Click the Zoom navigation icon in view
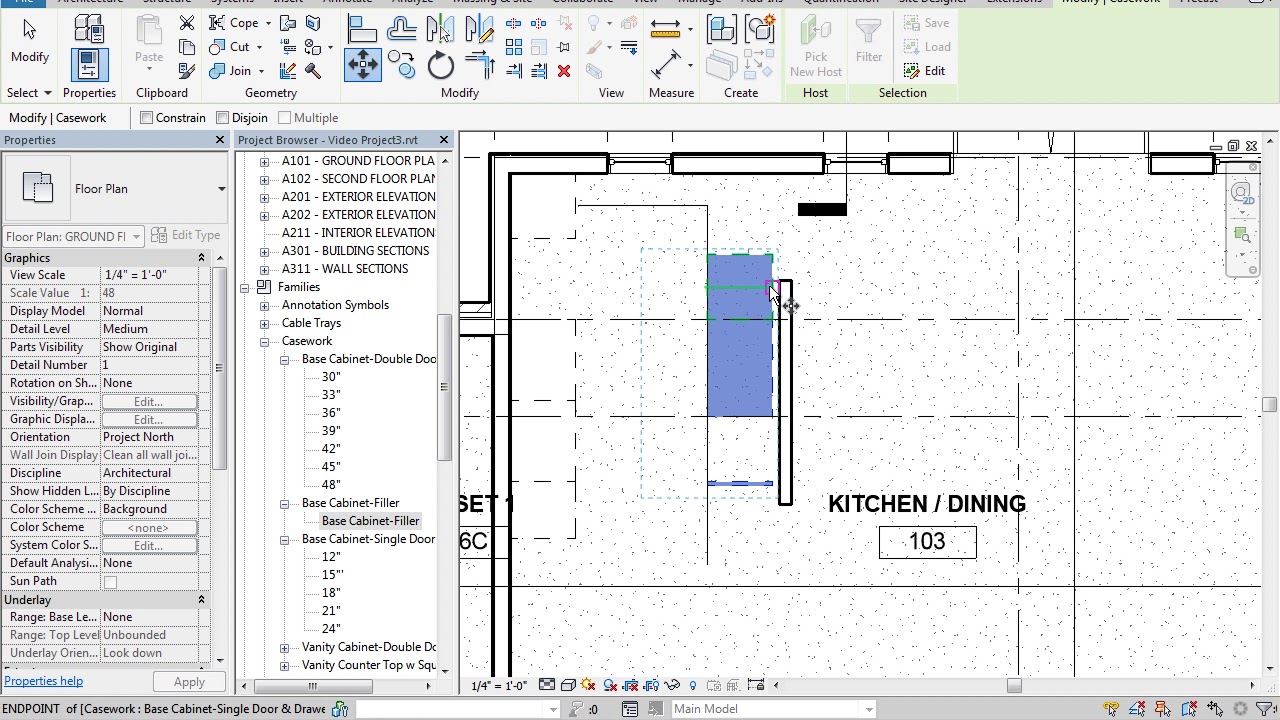The width and height of the screenshot is (1280, 720). point(1242,236)
